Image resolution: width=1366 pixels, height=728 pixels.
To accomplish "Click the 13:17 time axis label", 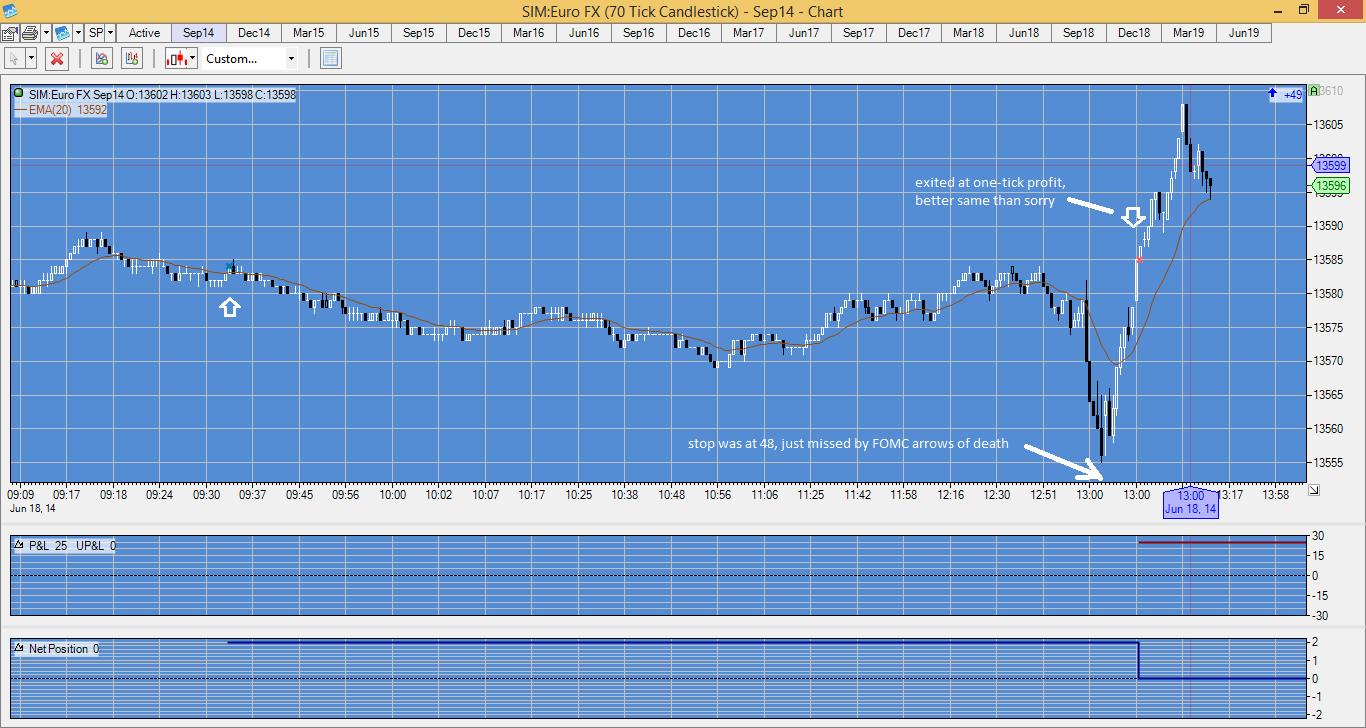I will (x=1229, y=495).
